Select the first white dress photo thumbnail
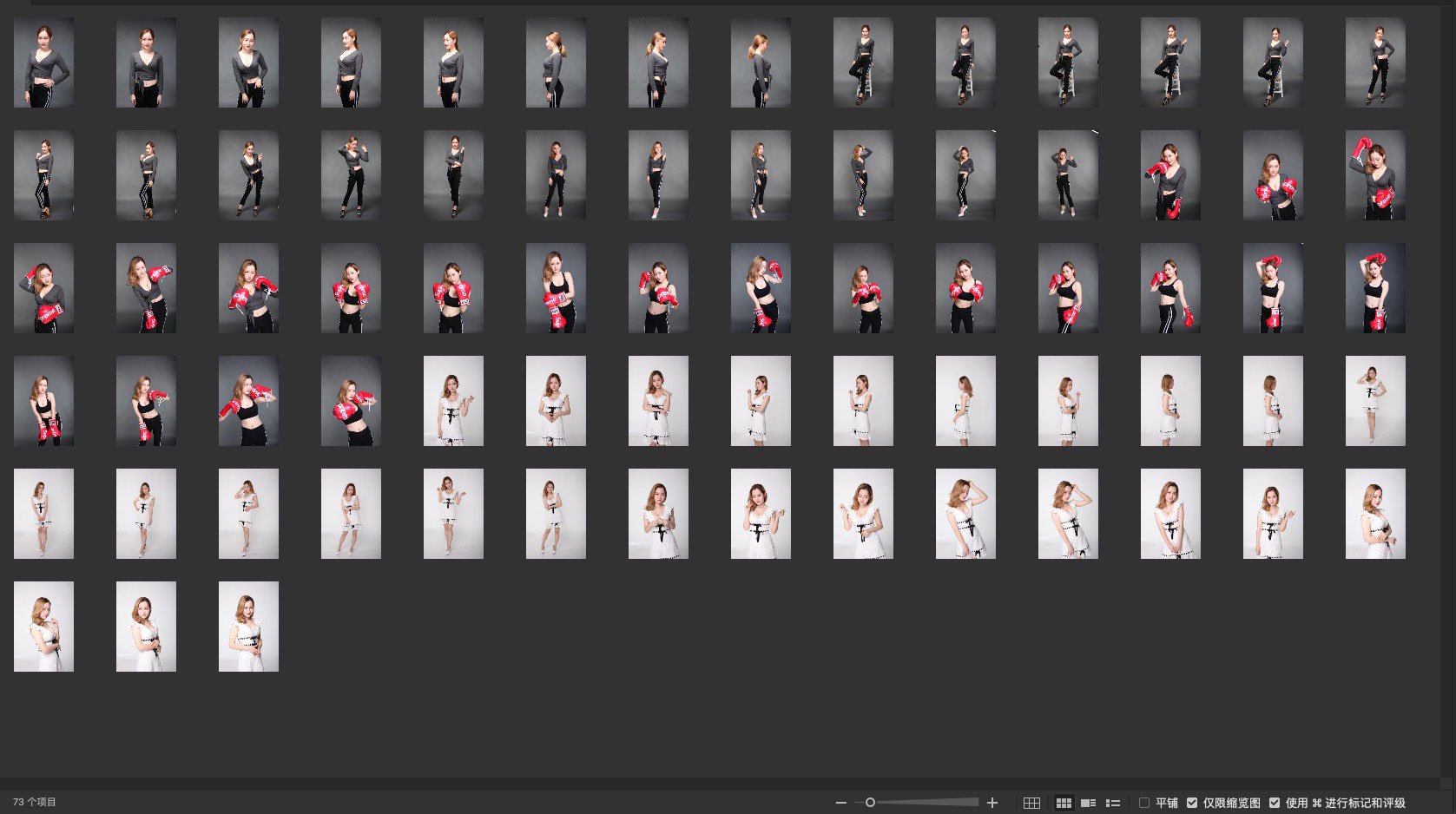Viewport: 1456px width, 814px height. tap(453, 401)
